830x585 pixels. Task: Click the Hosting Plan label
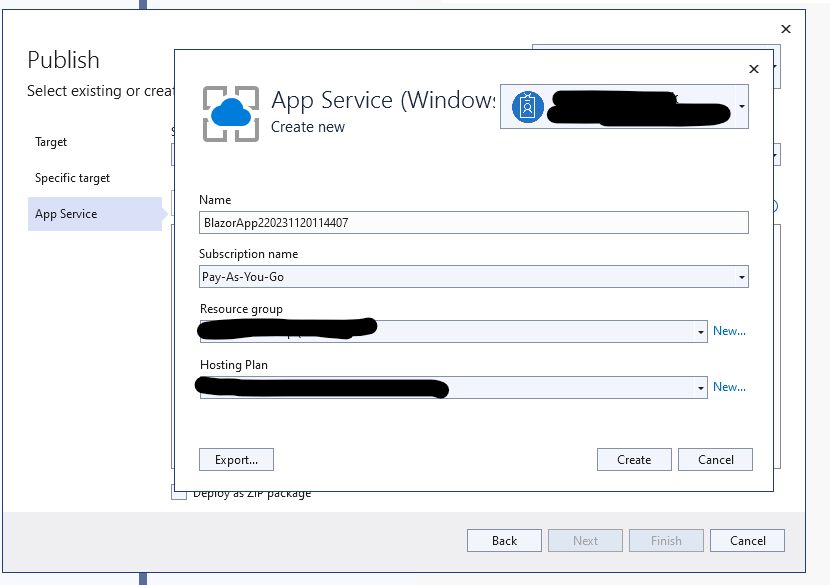pos(233,365)
